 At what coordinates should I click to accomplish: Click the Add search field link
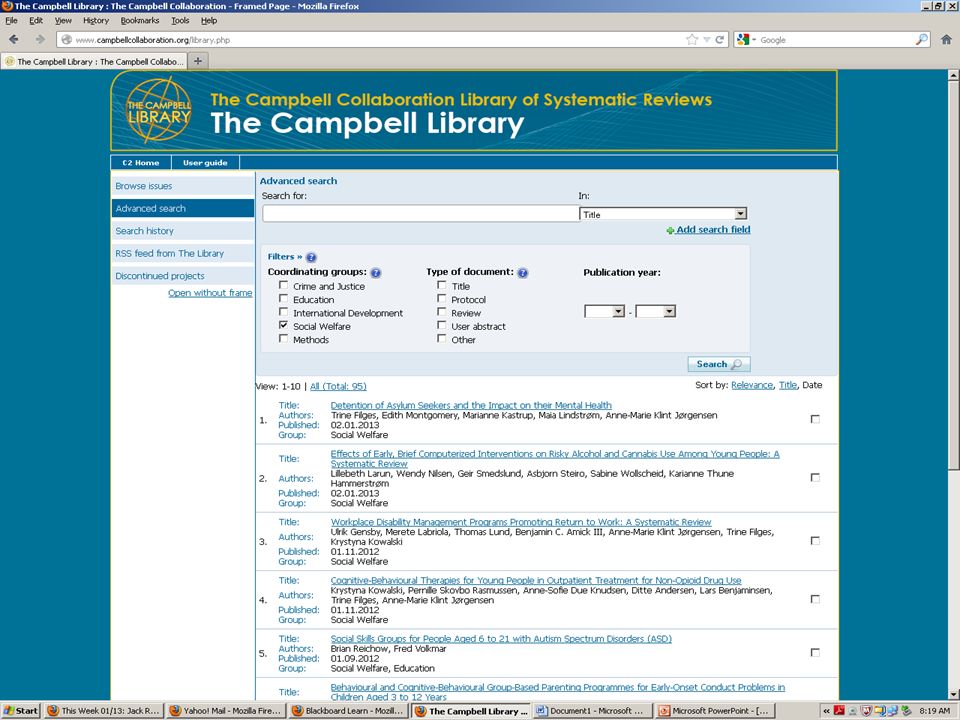pos(713,230)
